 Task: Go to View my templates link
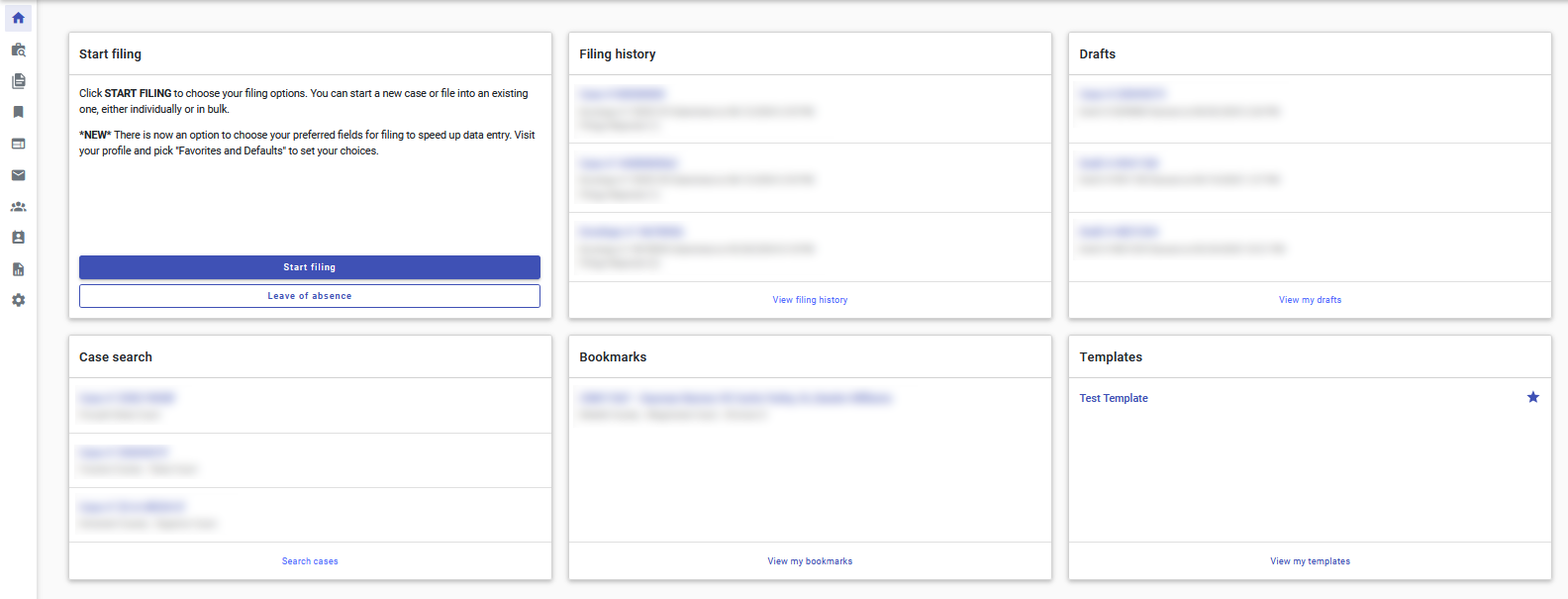(1310, 561)
